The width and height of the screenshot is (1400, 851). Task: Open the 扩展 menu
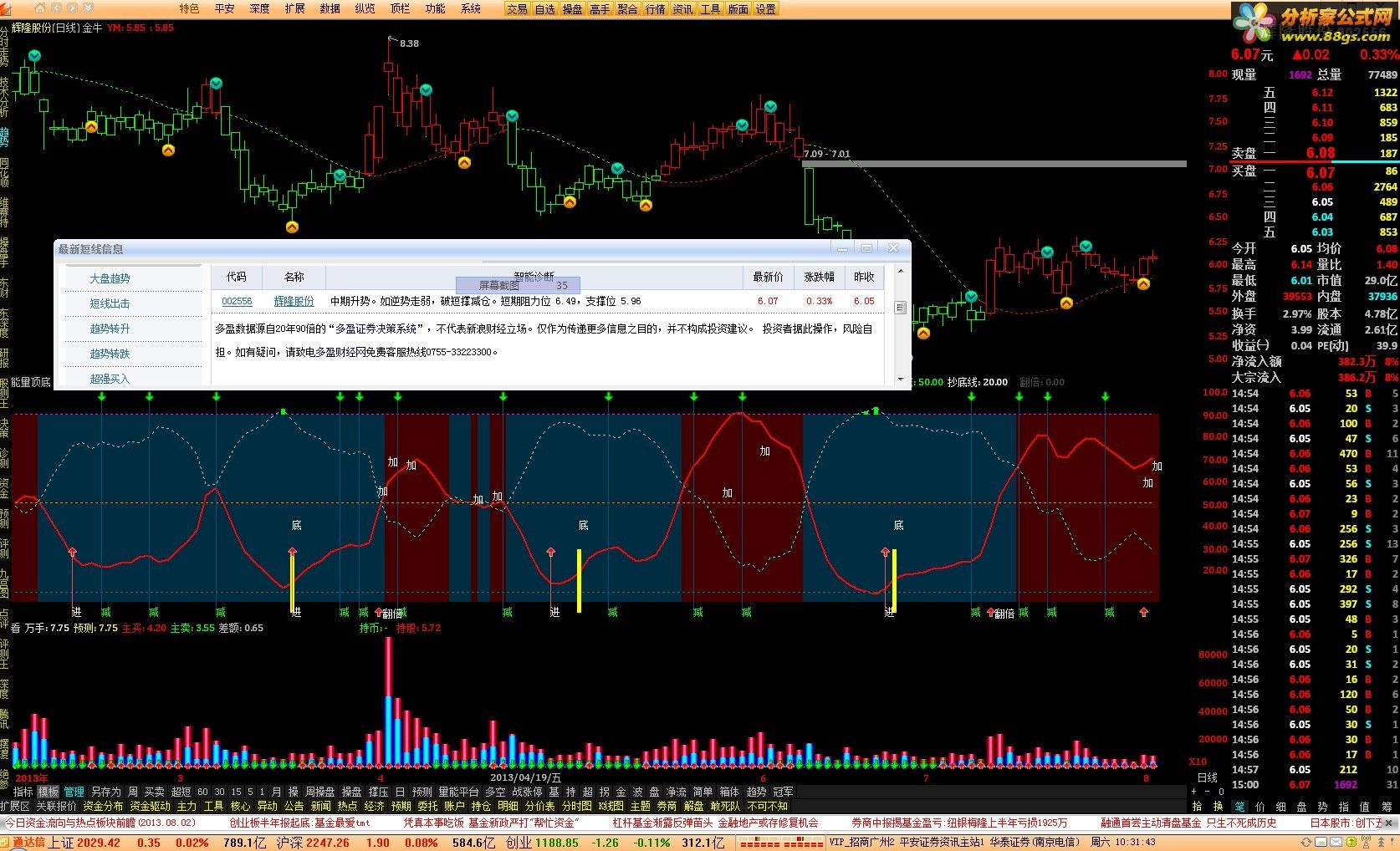click(294, 8)
